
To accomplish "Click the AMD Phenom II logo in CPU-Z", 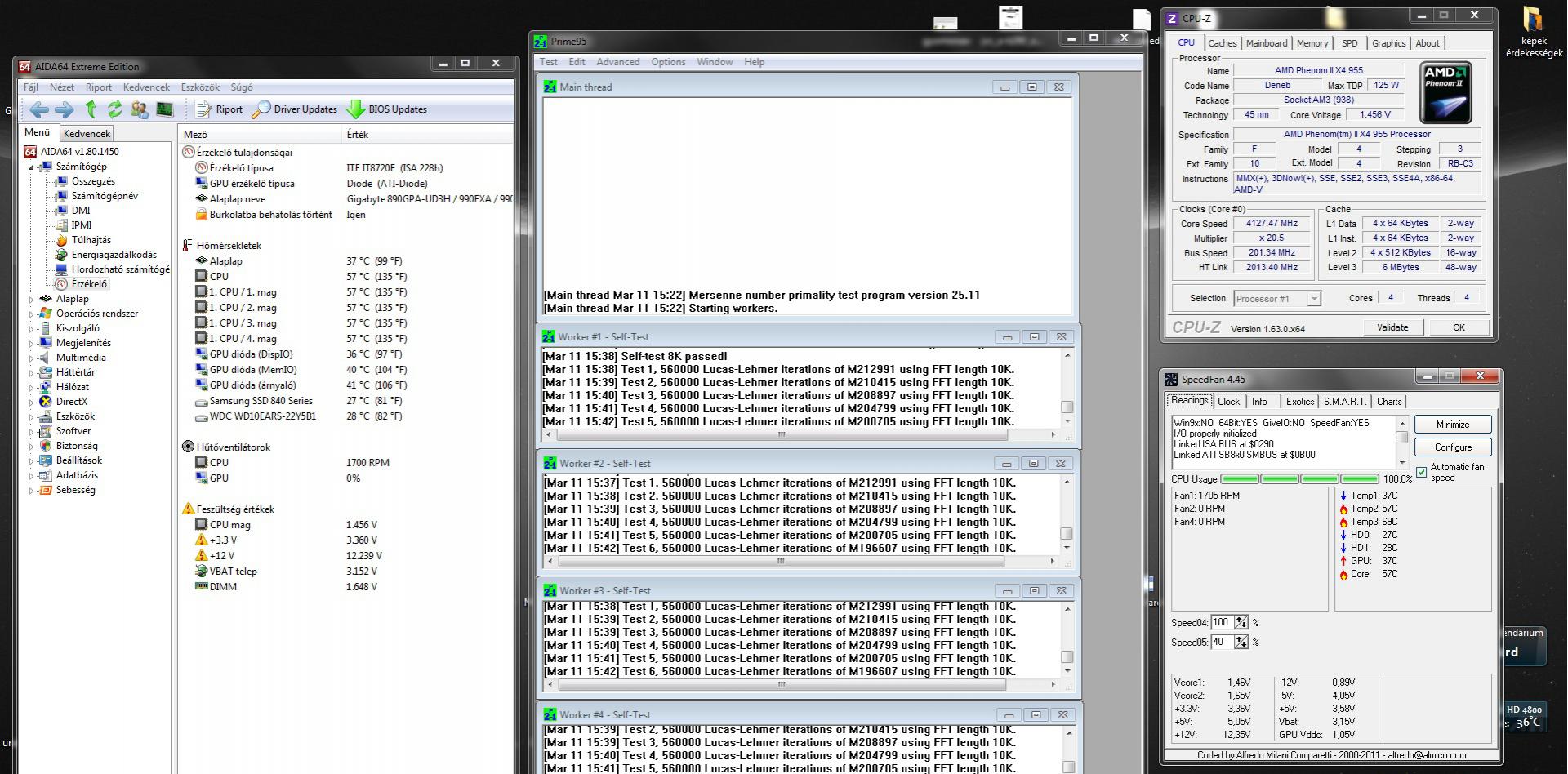I will point(1445,92).
